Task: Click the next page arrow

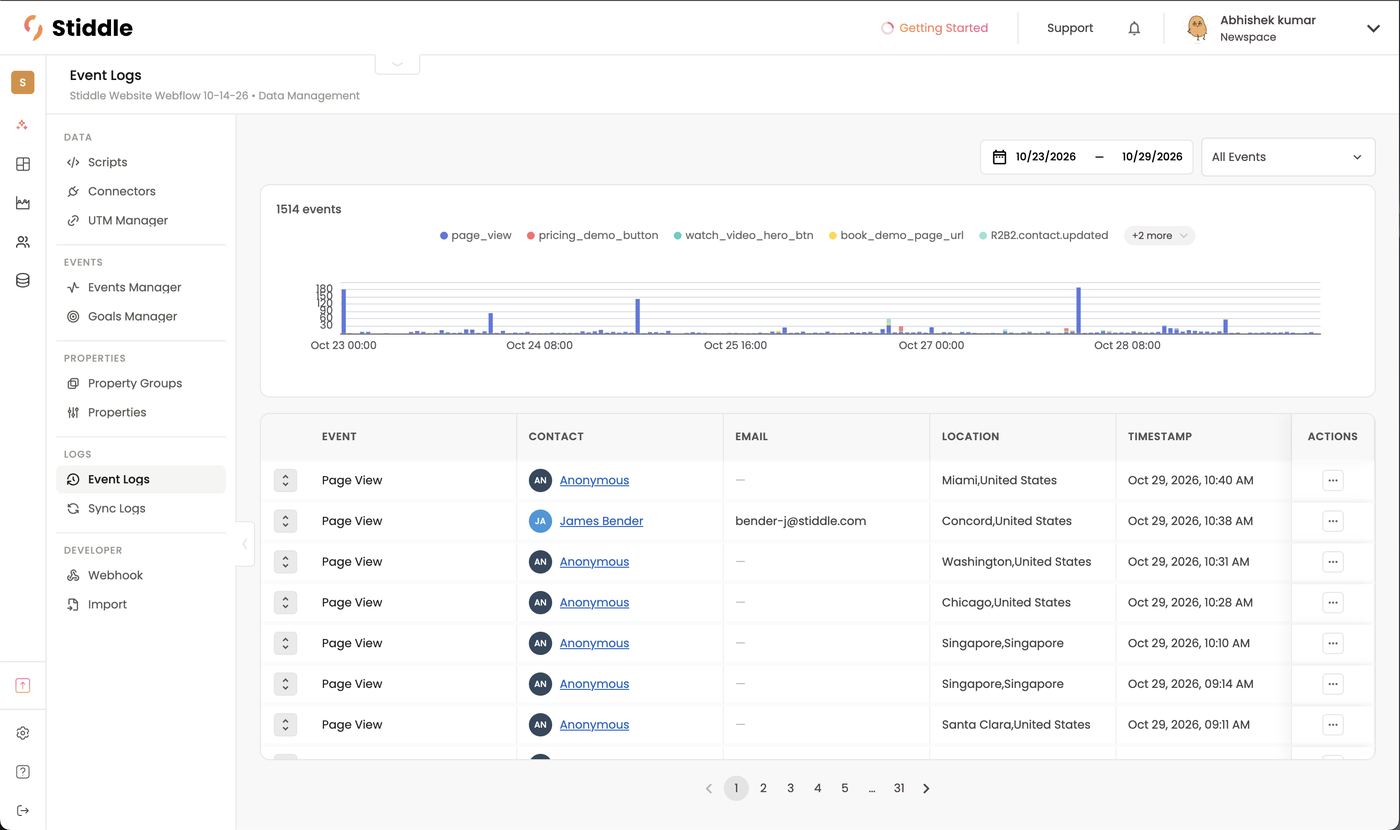Action: tap(926, 788)
